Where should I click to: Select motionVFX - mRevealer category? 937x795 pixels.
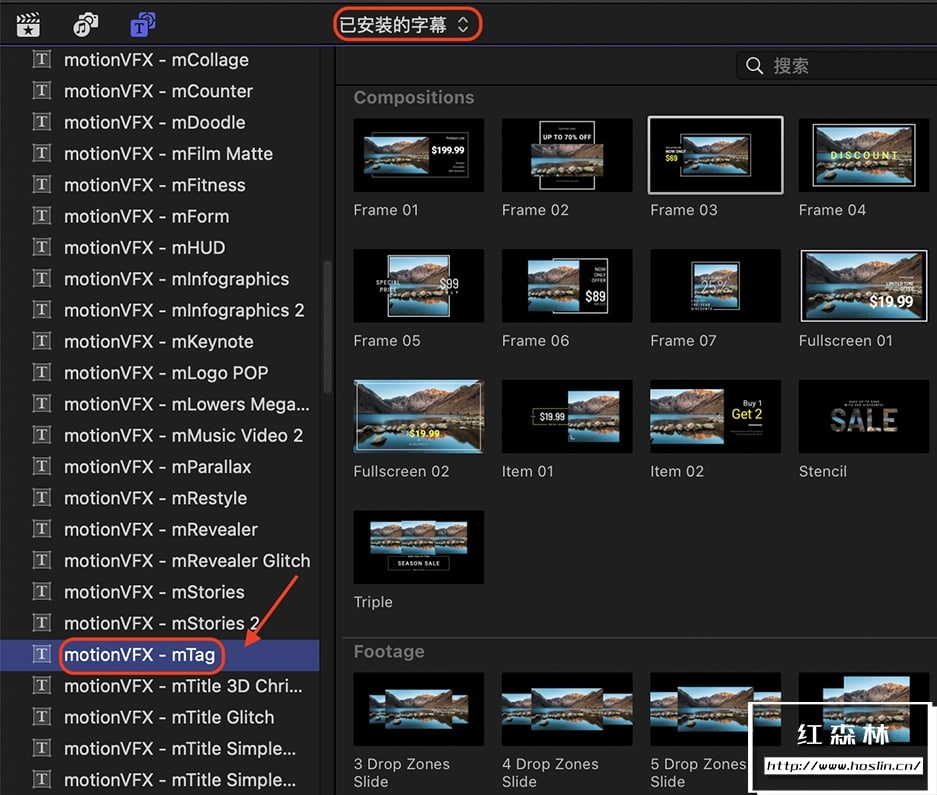(160, 529)
